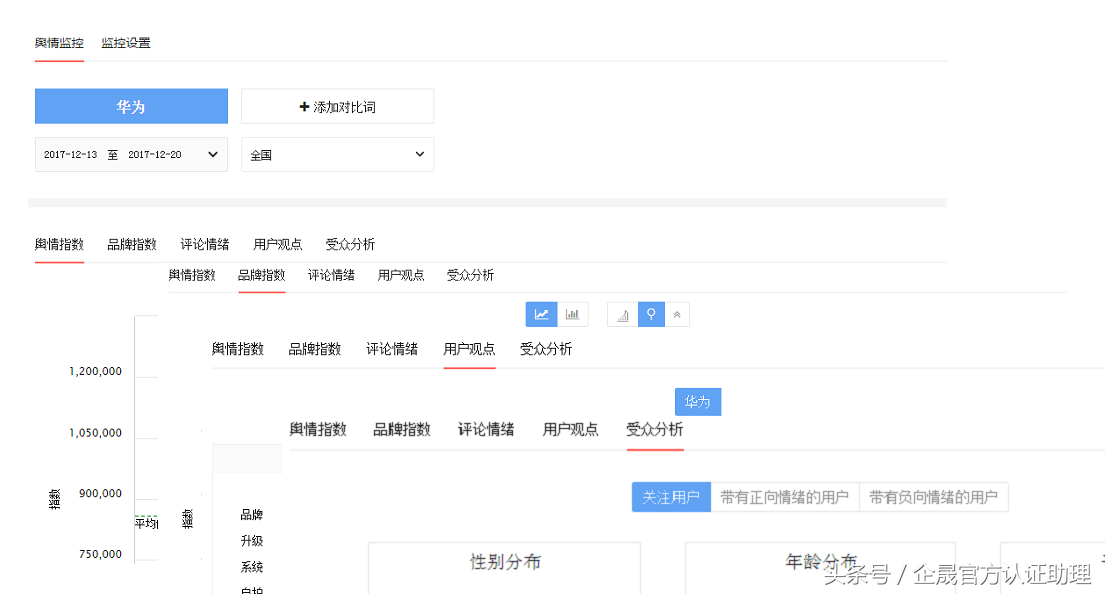Click the double chevron up icon
The height and width of the screenshot is (594, 1105).
coord(677,315)
